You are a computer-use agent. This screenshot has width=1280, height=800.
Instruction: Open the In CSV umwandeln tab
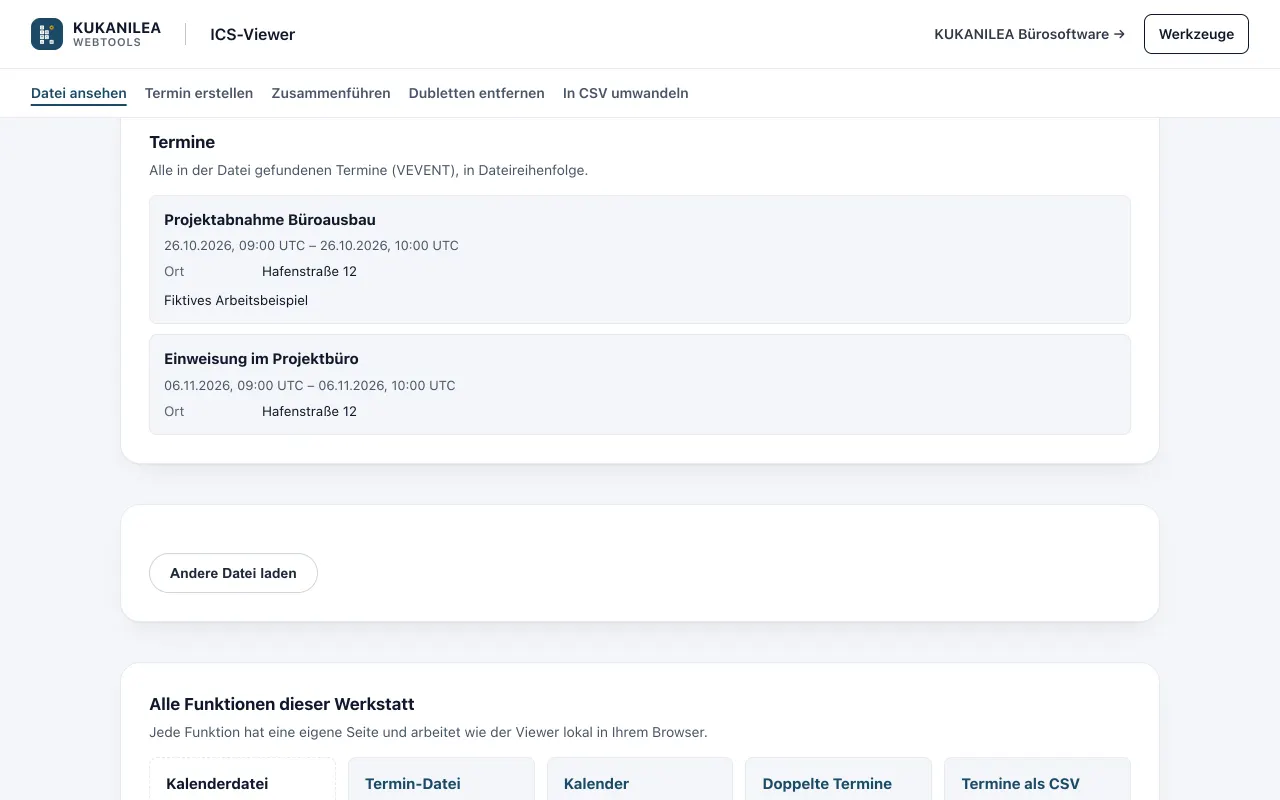click(x=626, y=93)
